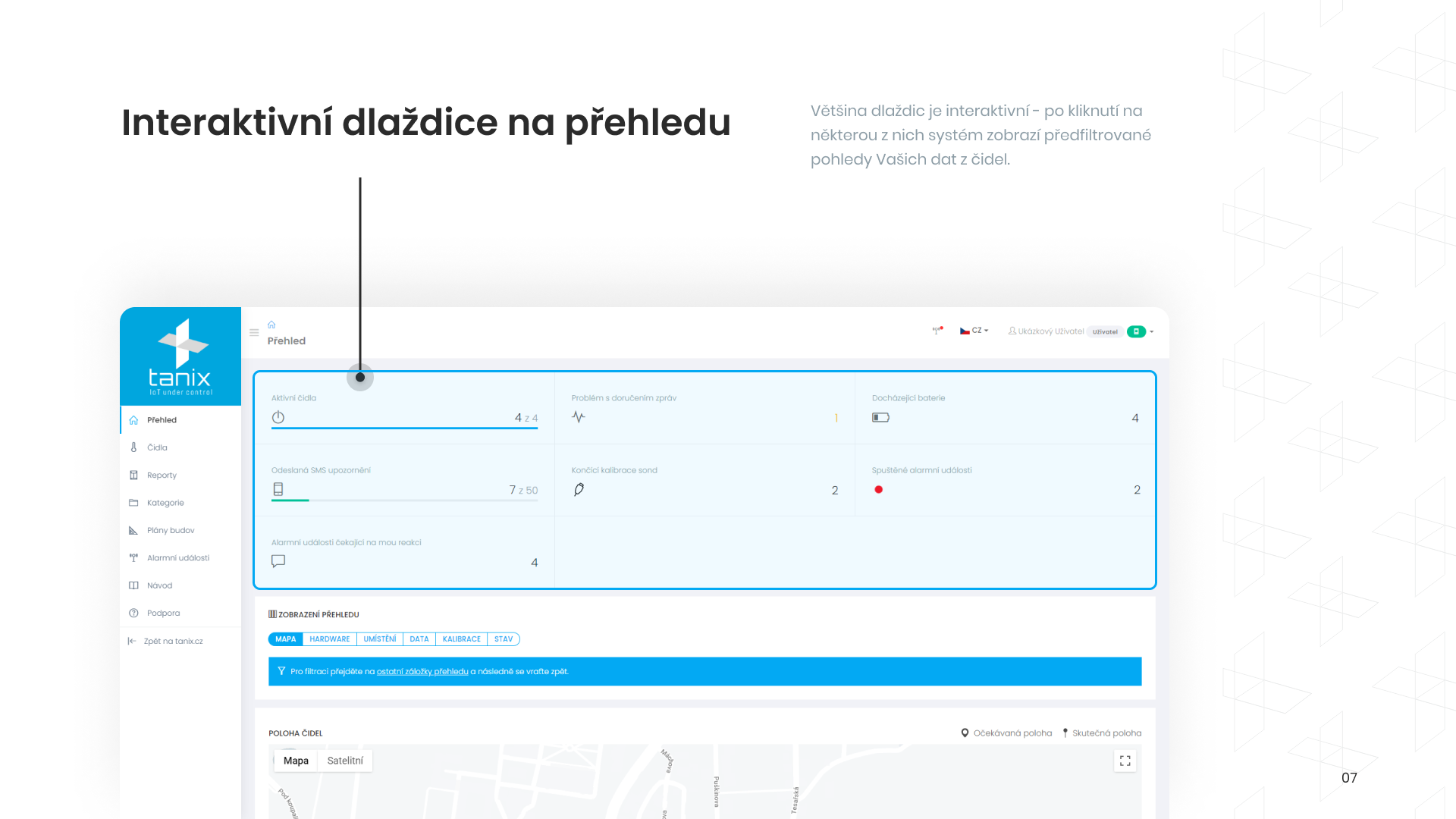Click the home breadcrumb icon

(x=271, y=325)
